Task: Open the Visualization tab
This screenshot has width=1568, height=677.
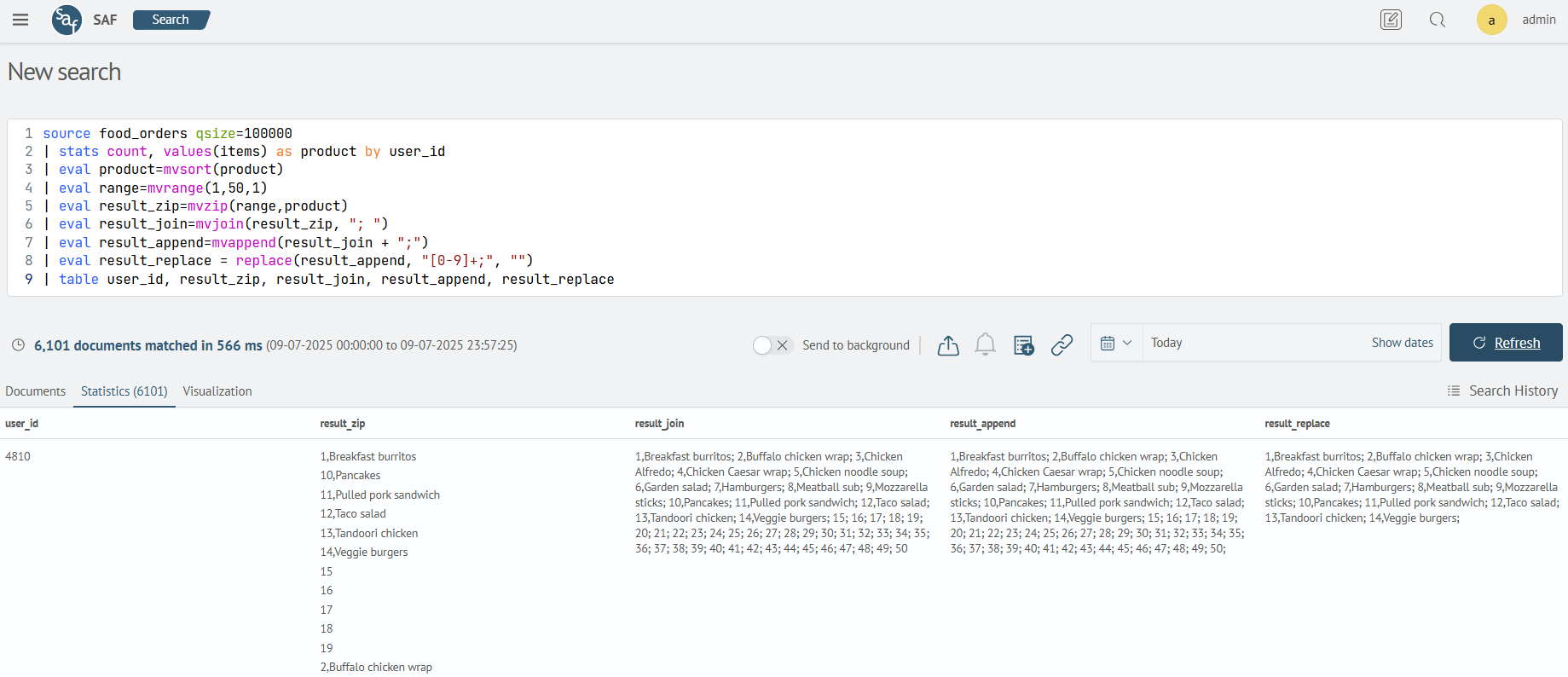Action: pos(217,391)
